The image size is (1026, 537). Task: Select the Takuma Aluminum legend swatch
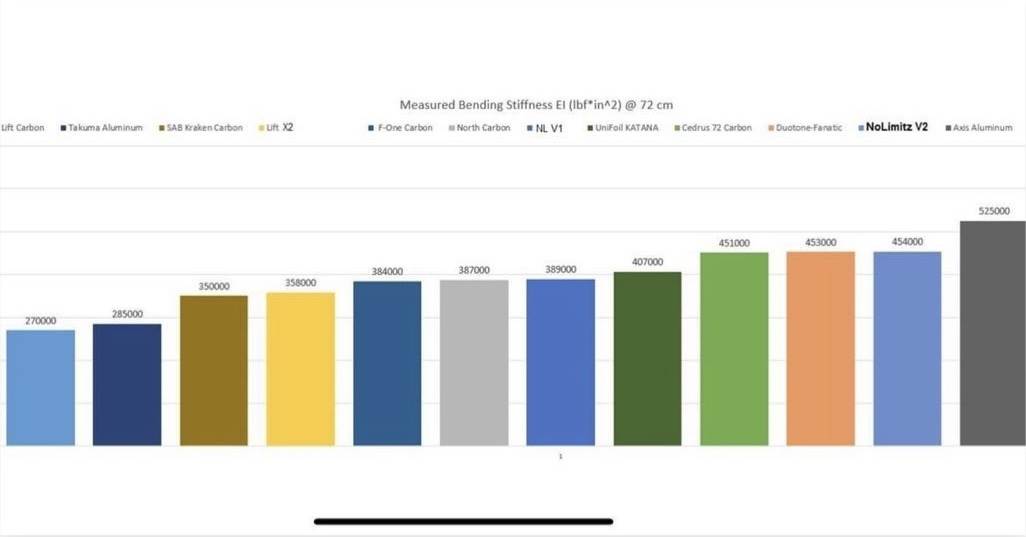(63, 128)
